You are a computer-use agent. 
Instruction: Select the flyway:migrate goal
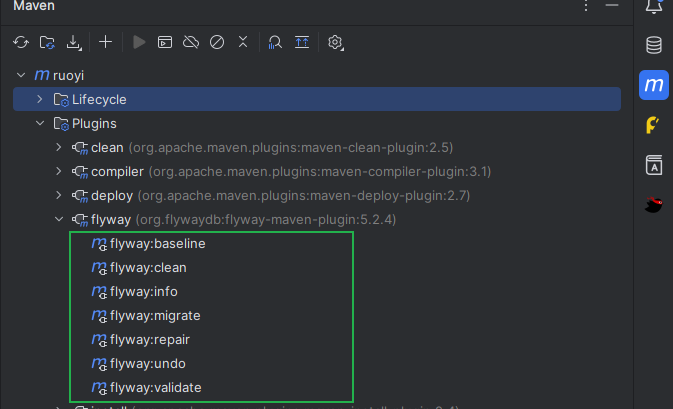point(155,316)
